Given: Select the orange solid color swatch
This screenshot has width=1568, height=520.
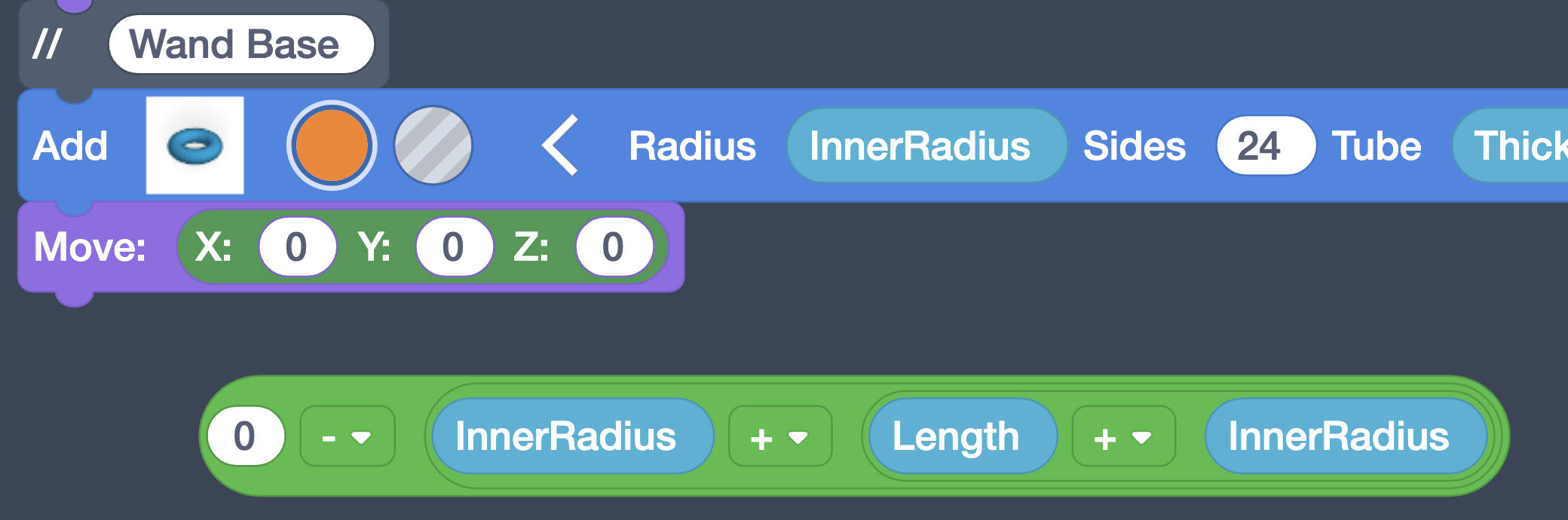Looking at the screenshot, I should click(x=331, y=145).
